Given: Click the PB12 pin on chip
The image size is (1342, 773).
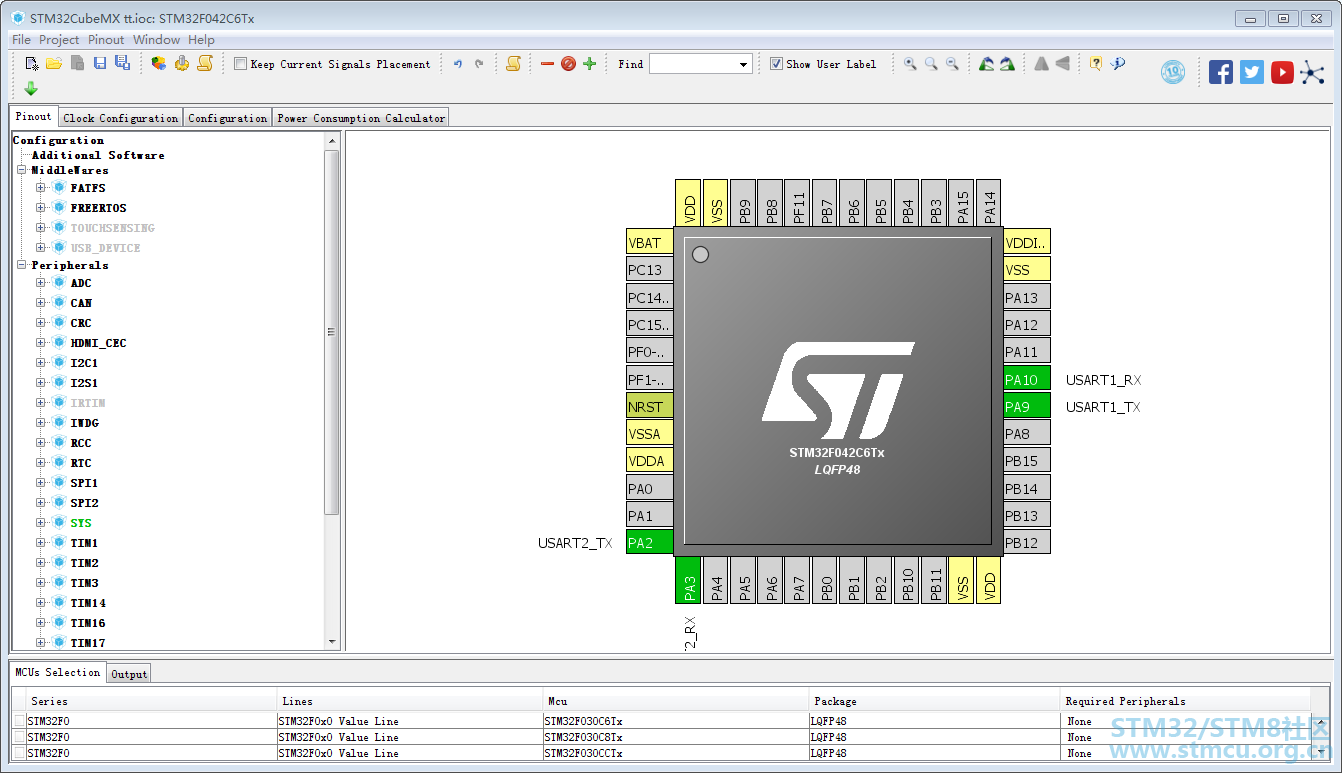Looking at the screenshot, I should click(x=1027, y=542).
